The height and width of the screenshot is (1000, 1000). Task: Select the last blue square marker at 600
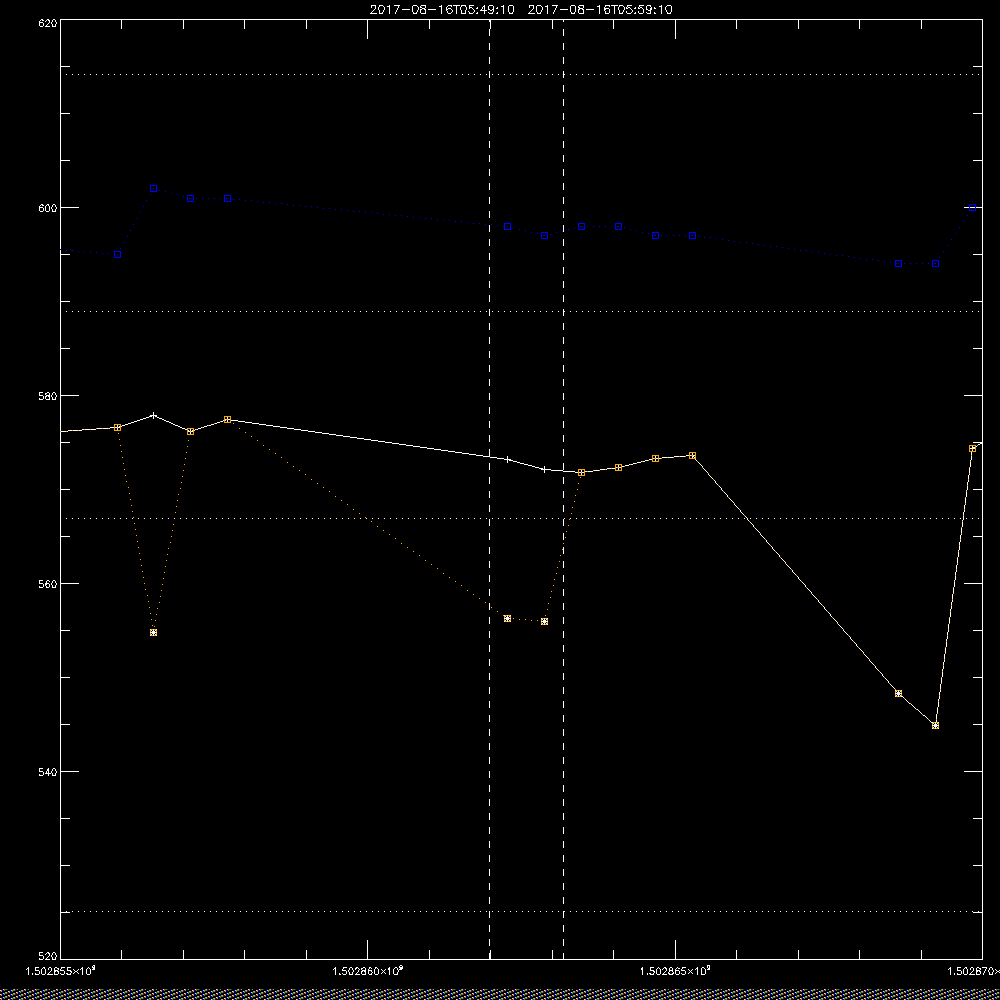click(973, 208)
